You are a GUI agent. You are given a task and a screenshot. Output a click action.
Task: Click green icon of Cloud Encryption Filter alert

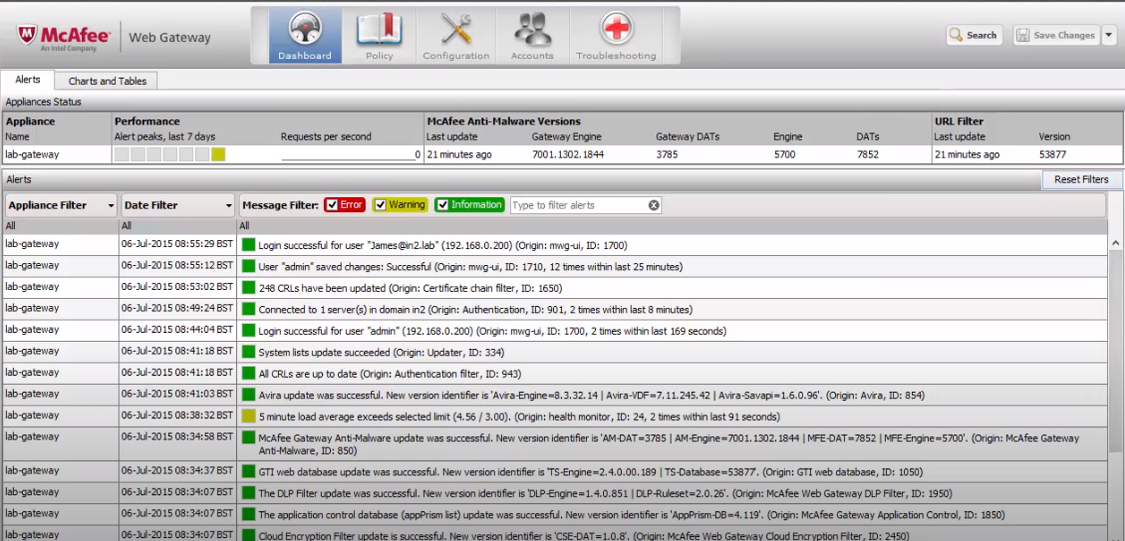pos(248,535)
